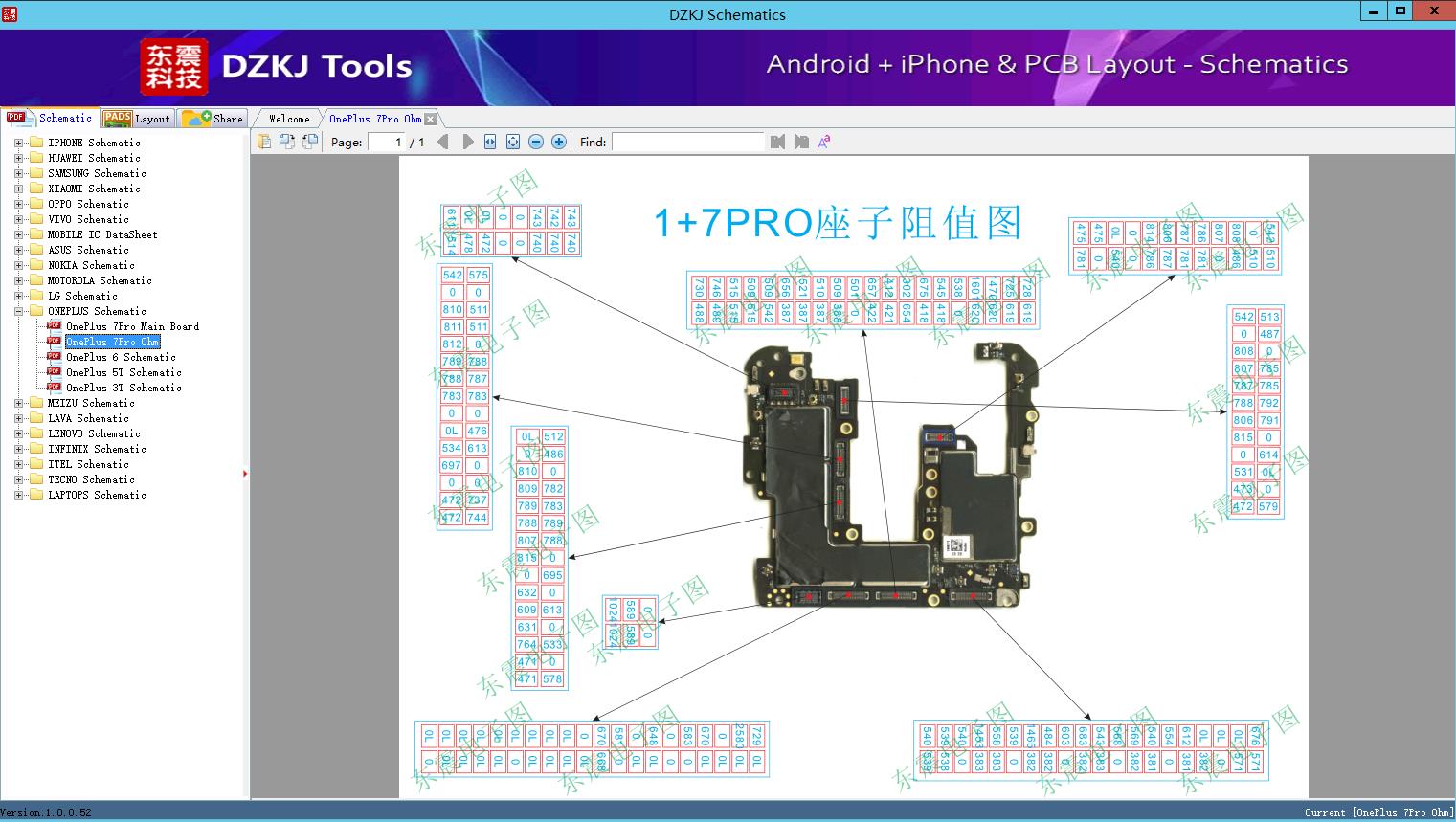1456x822 pixels.
Task: Go to the previous page arrow
Action: 442,142
